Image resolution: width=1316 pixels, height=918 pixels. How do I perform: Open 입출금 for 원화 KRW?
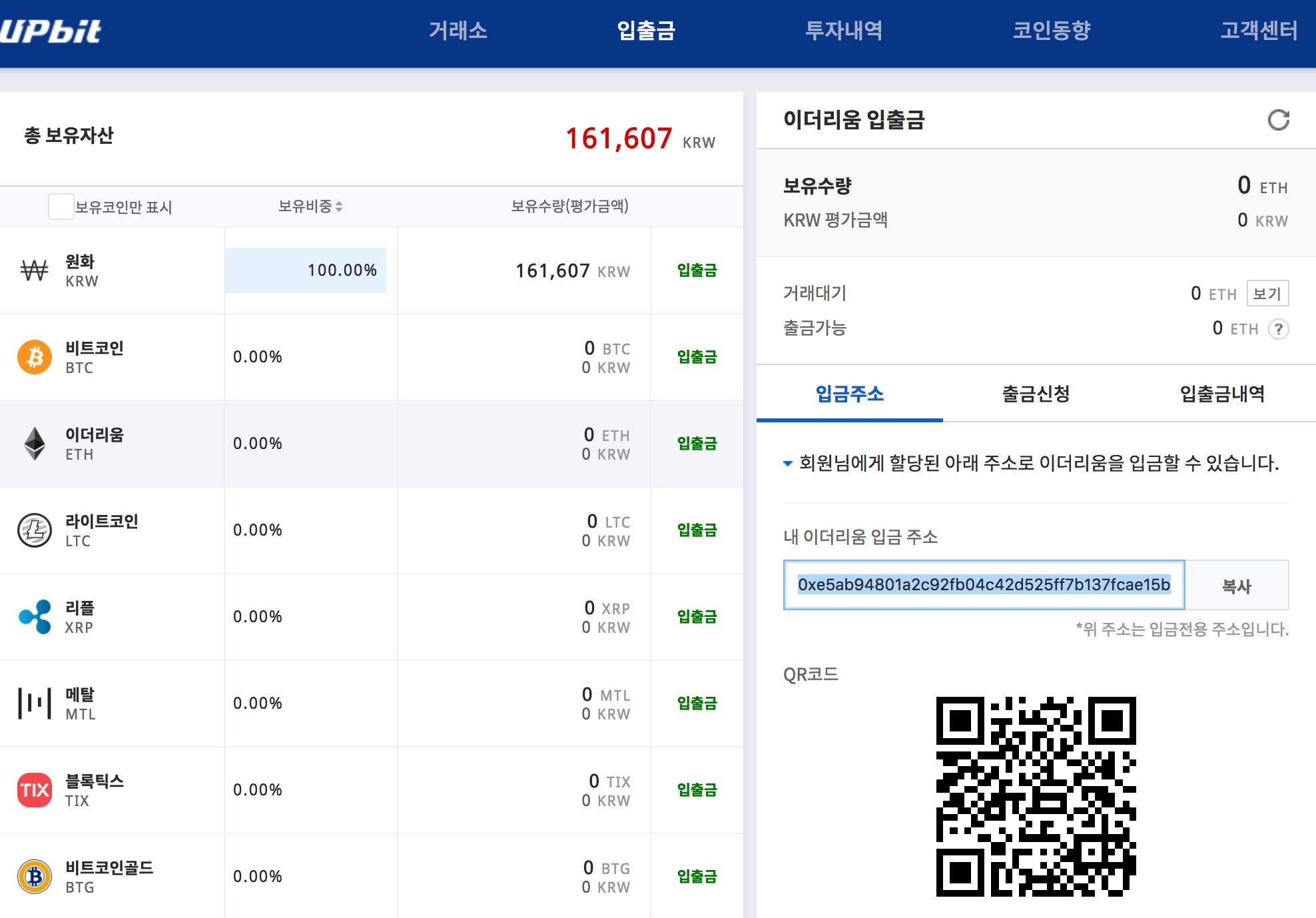696,270
